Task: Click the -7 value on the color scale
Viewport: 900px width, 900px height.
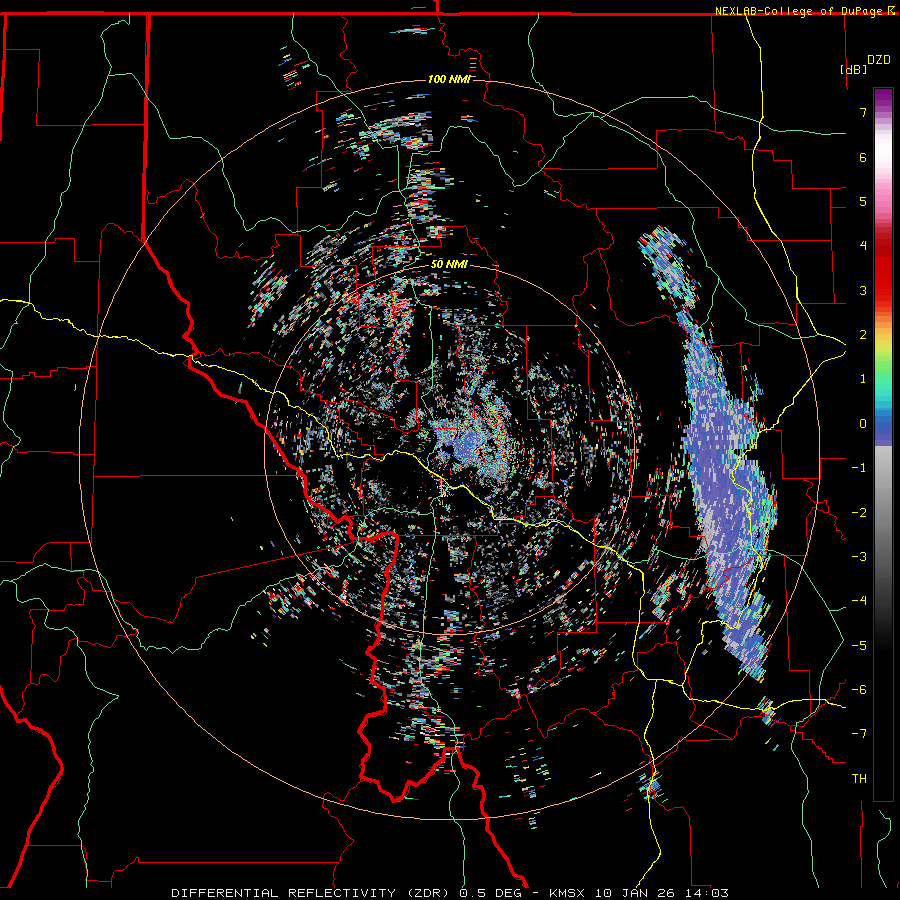Action: click(859, 734)
